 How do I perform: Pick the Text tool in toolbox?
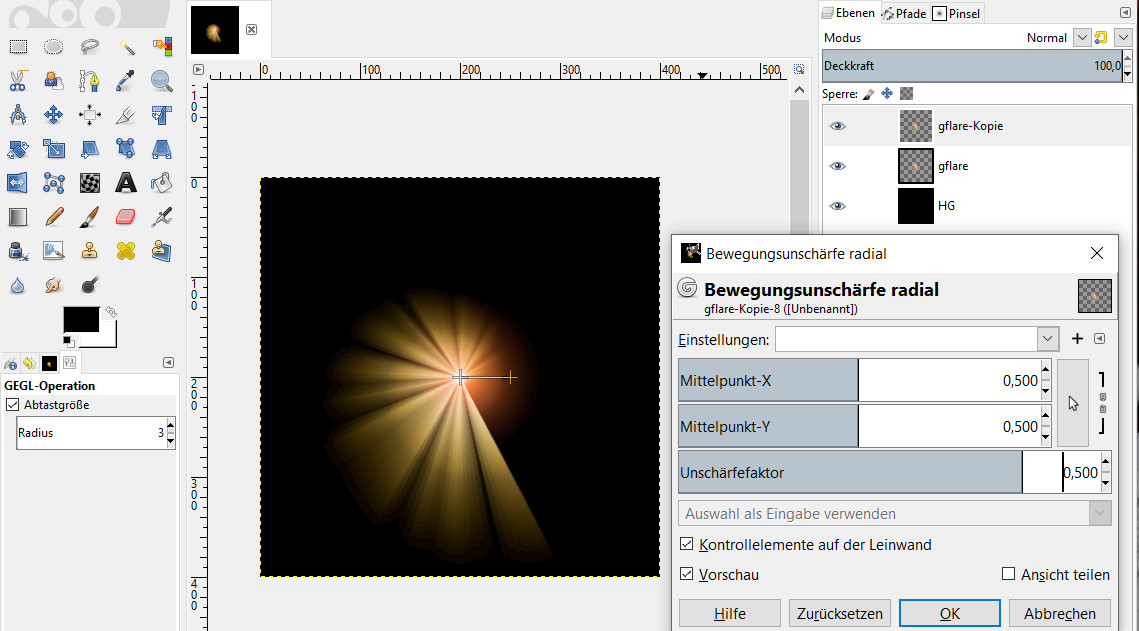tap(126, 182)
